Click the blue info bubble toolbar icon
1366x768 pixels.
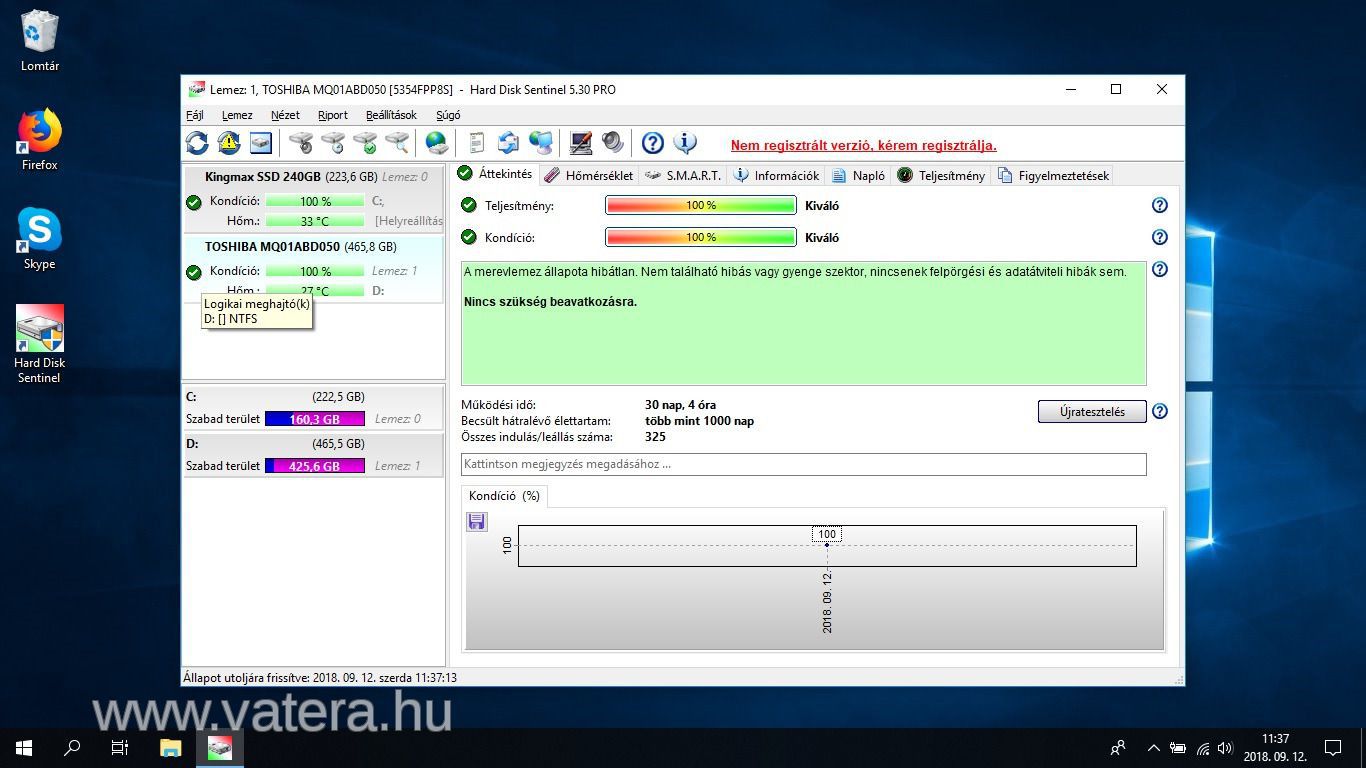(685, 143)
